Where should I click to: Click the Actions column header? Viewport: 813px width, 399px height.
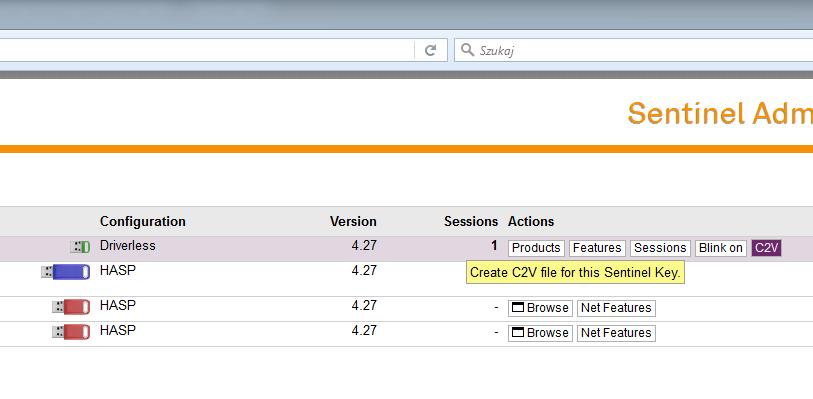(x=531, y=221)
